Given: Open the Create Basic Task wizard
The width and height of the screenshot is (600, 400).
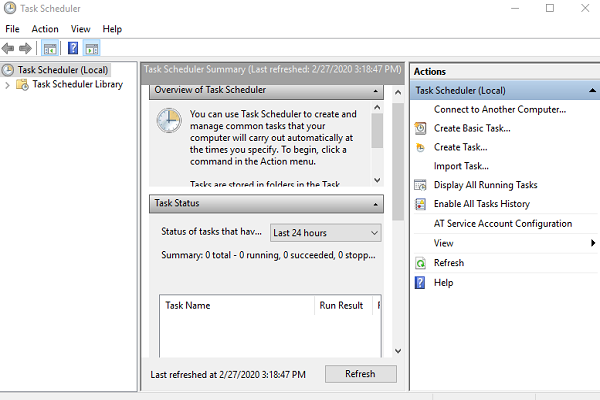Looking at the screenshot, I should 472,128.
